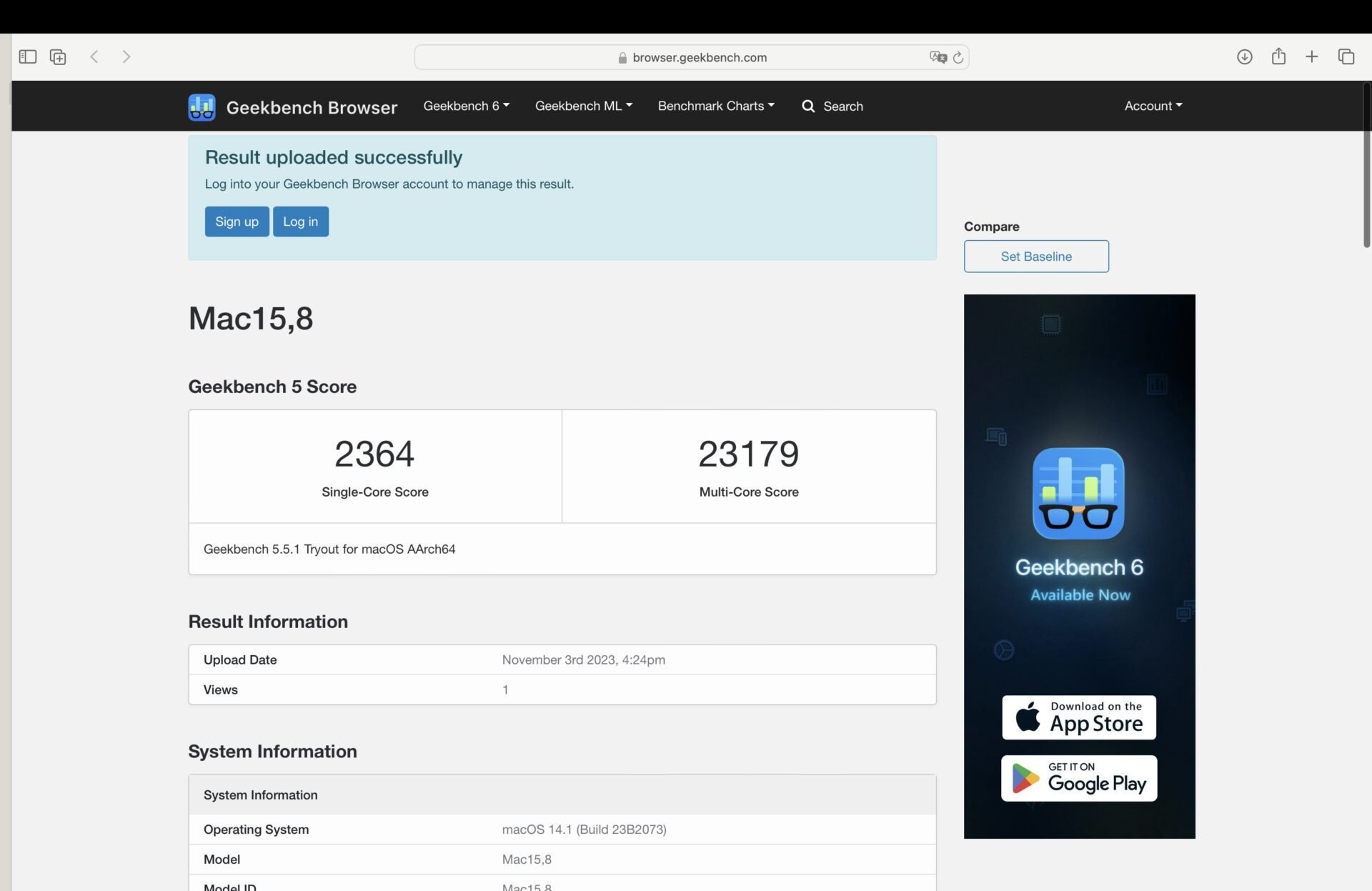The image size is (1372, 891).
Task: Click the Geekbench 6 app store icon
Action: pyautogui.click(x=1078, y=716)
